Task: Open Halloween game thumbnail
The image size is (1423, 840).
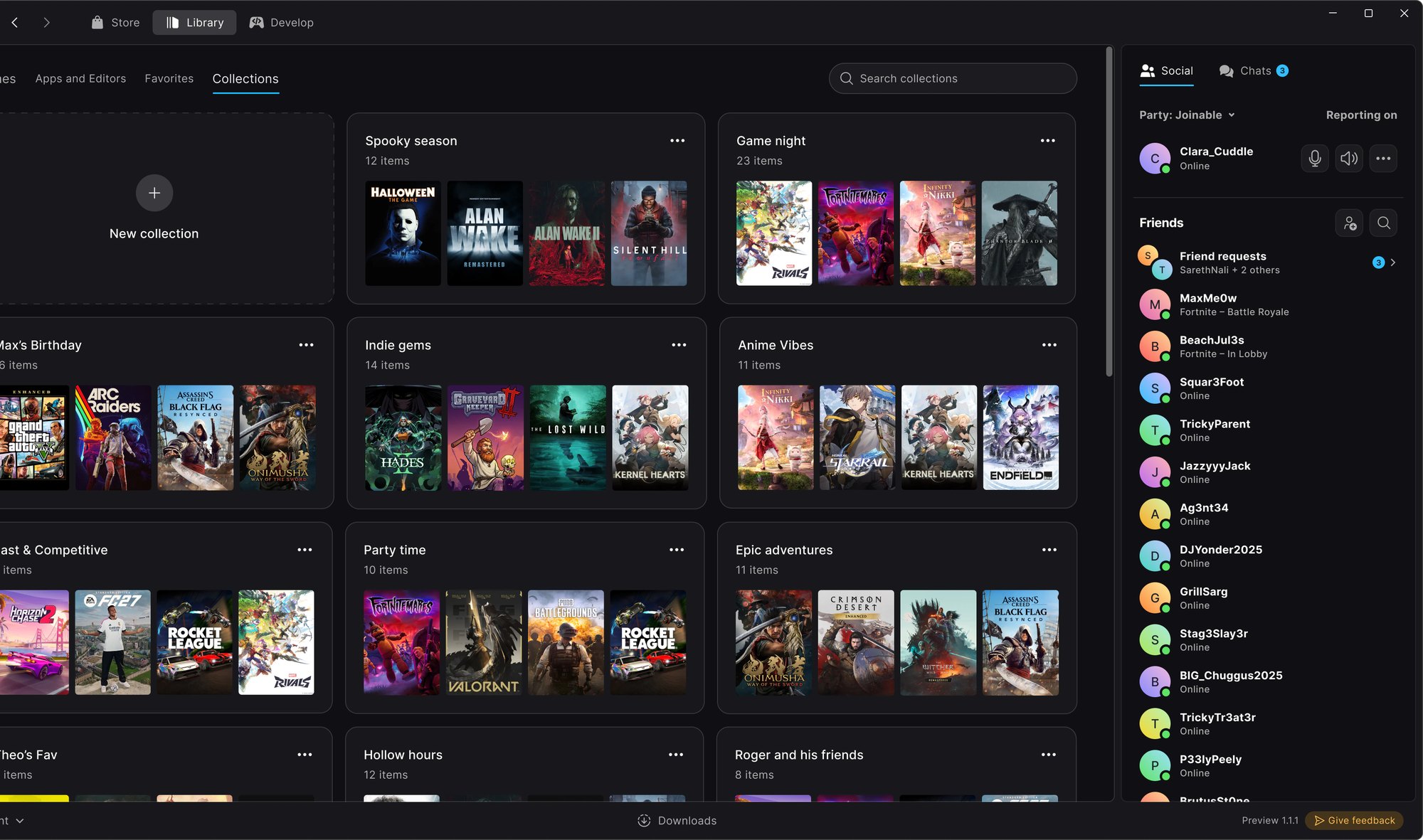Action: pos(403,233)
